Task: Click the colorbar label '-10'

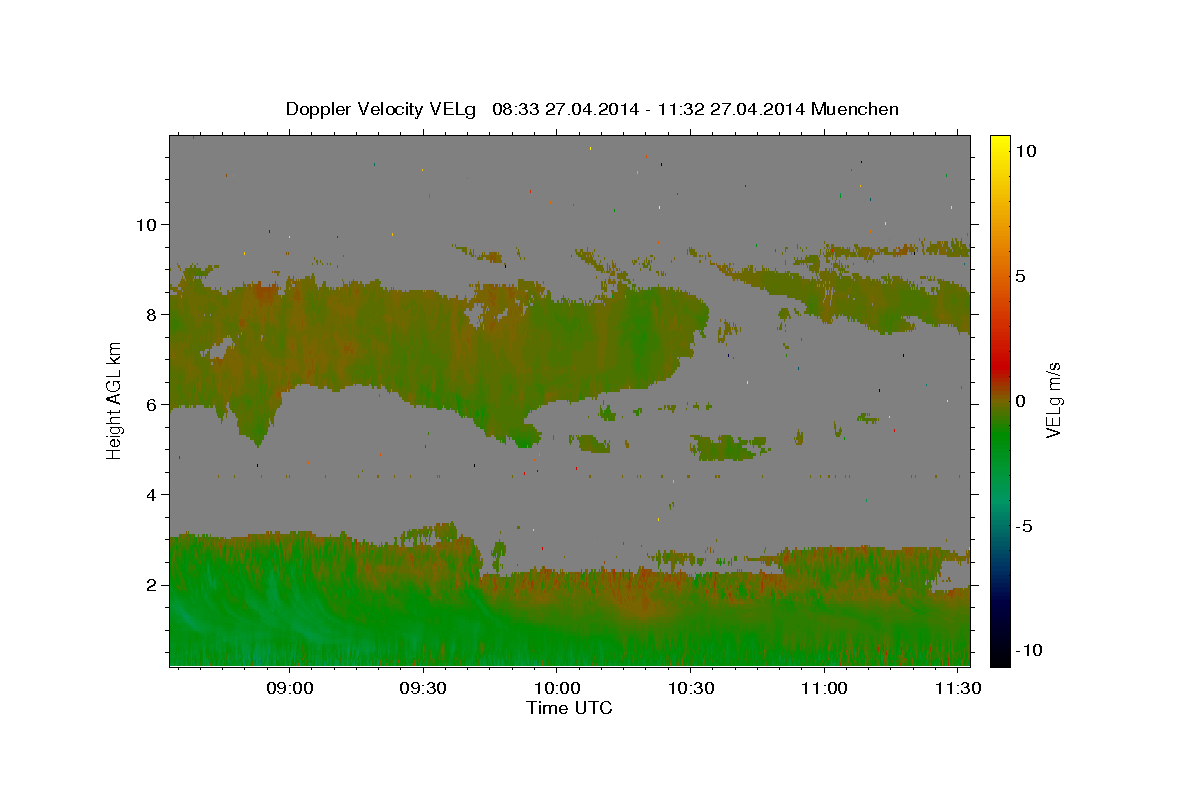Action: point(1029,650)
